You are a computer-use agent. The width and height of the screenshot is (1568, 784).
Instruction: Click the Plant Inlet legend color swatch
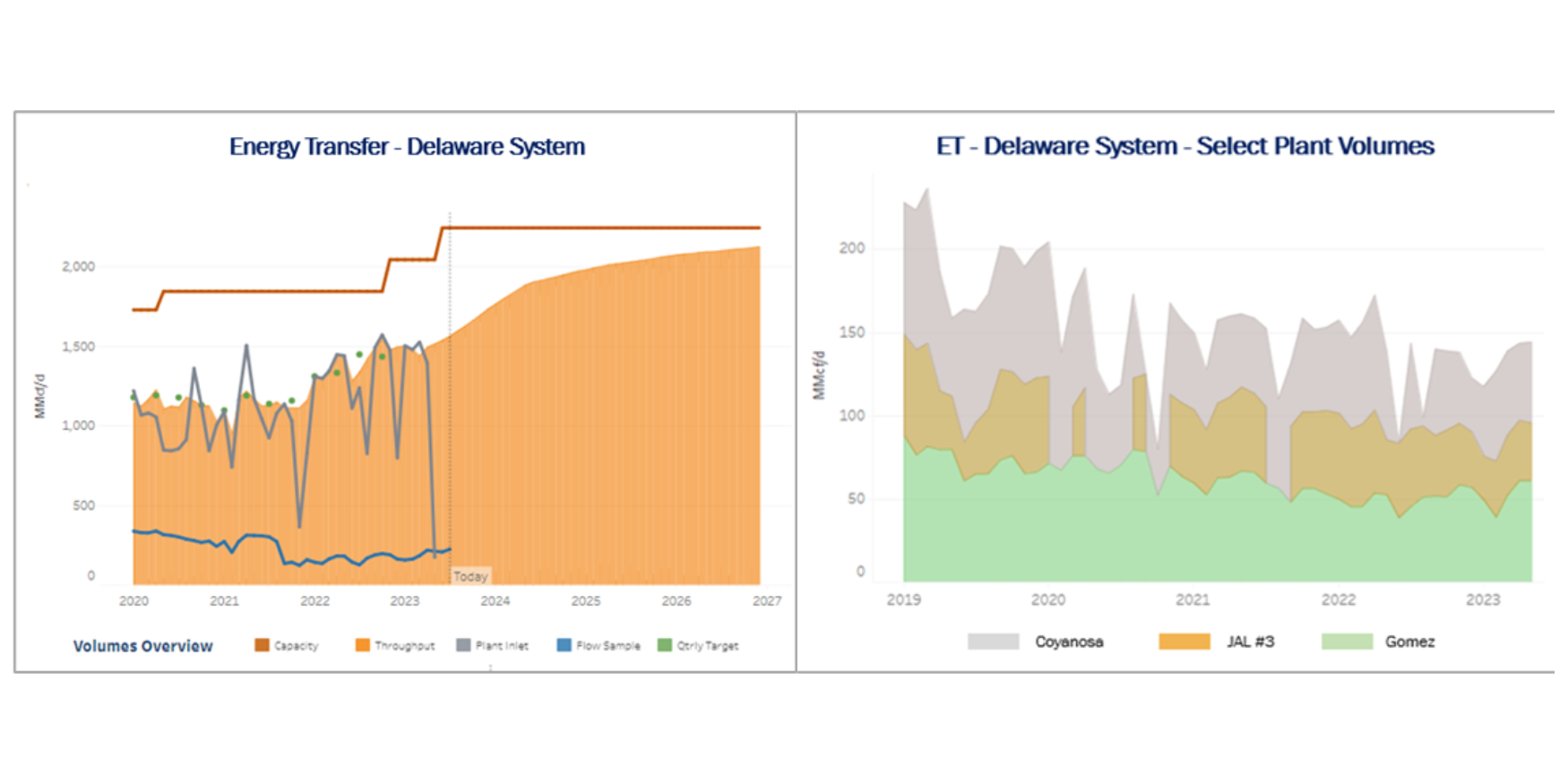point(463,645)
